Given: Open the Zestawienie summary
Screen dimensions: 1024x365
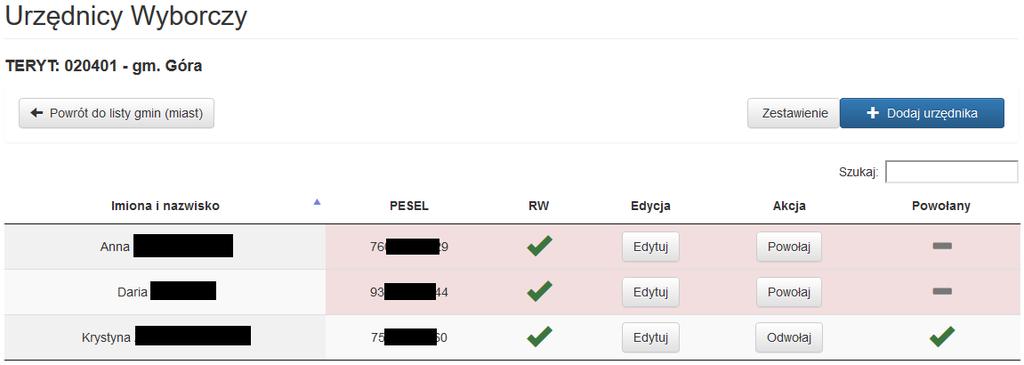Looking at the screenshot, I should click(x=793, y=114).
